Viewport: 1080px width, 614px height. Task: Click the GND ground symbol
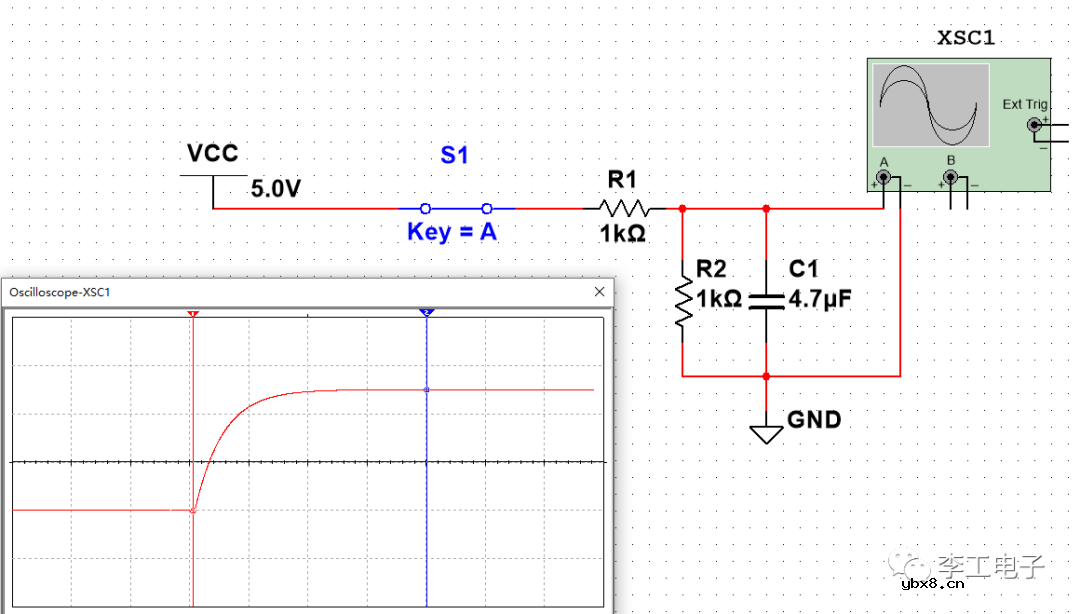tap(766, 432)
